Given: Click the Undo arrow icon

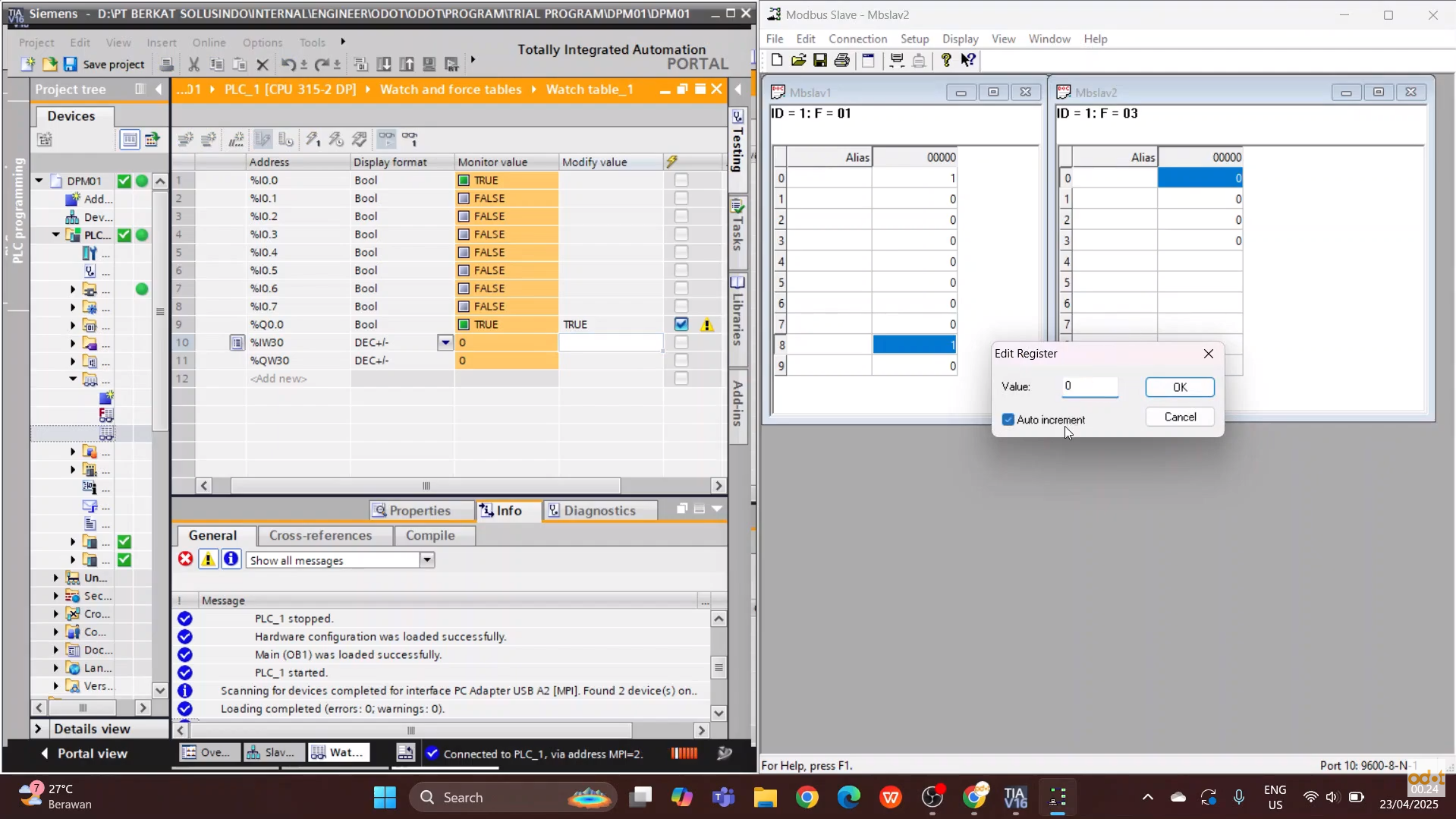Looking at the screenshot, I should [288, 65].
